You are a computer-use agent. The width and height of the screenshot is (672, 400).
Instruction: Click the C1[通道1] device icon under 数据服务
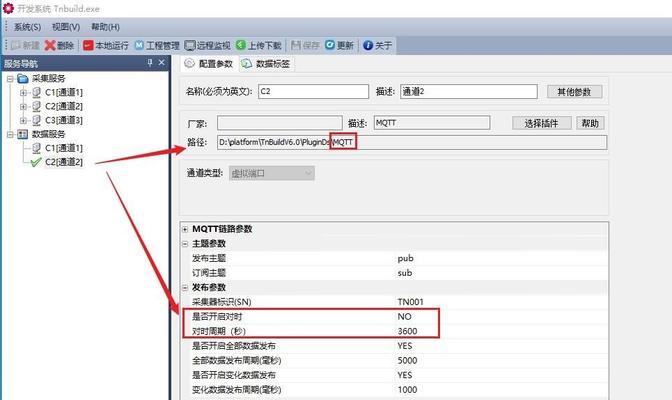click(x=36, y=148)
